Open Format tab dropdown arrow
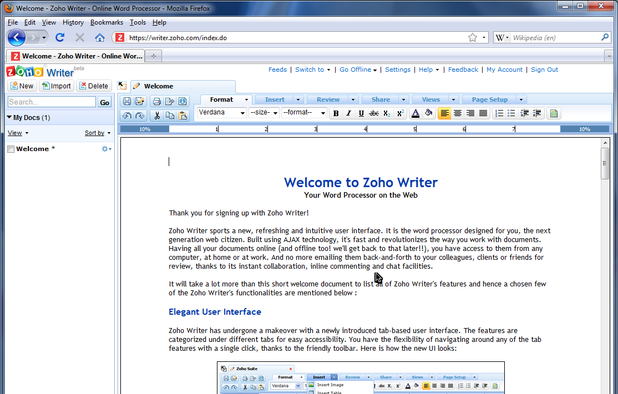The image size is (618, 394). (247, 100)
